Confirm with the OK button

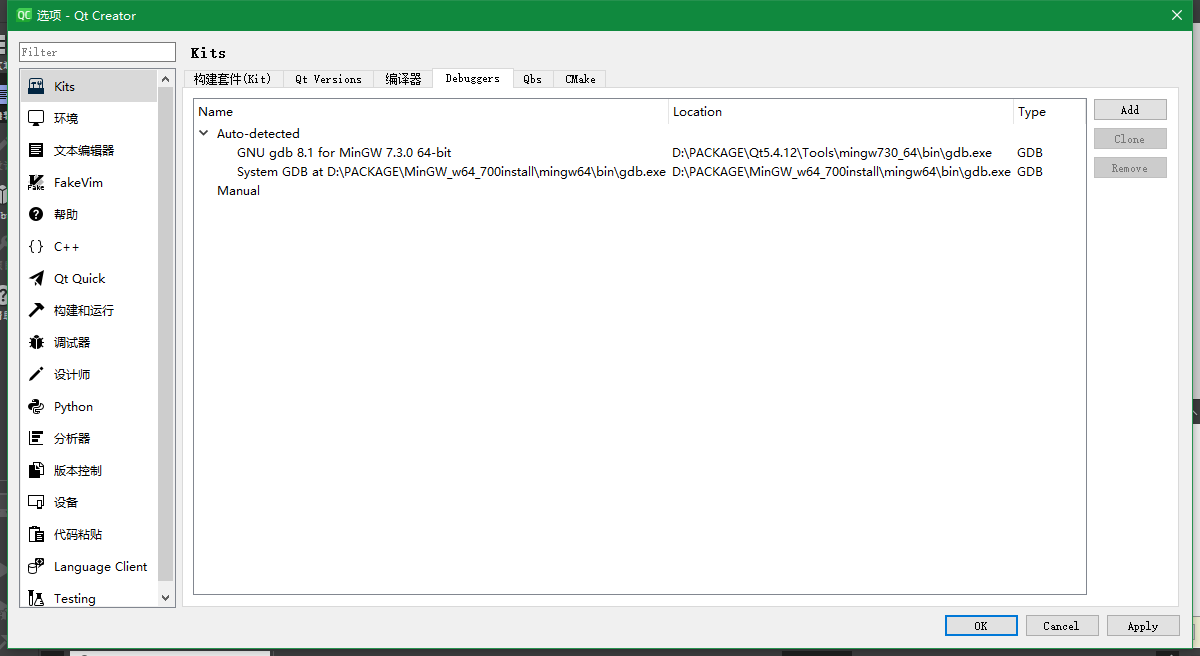pyautogui.click(x=981, y=626)
